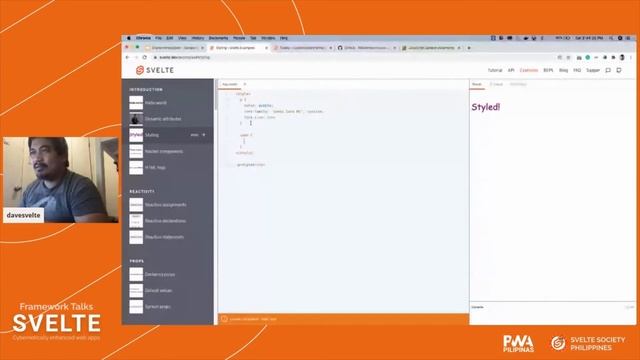Click the Dynamic attributes thumbnail image
The height and width of the screenshot is (360, 640).
(x=136, y=119)
